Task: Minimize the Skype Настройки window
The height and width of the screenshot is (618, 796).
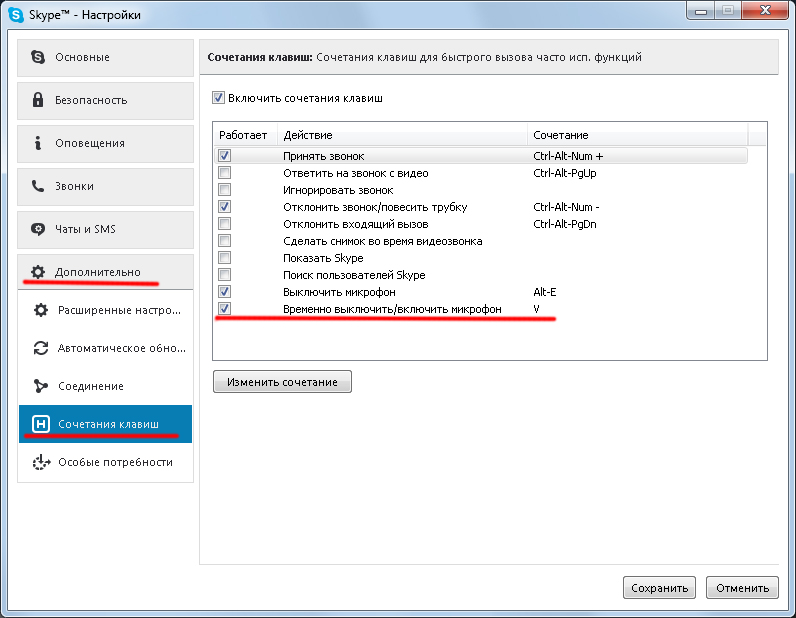Action: click(701, 11)
